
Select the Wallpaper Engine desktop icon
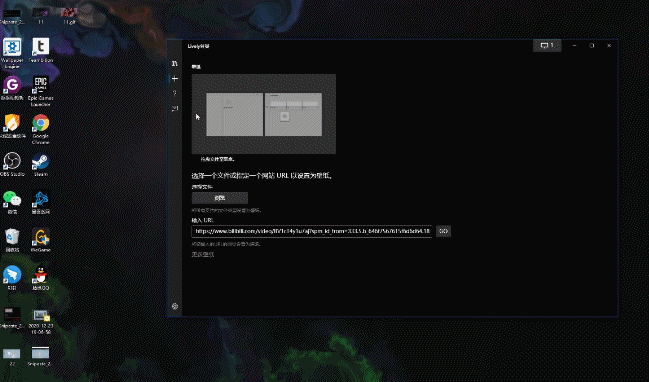tap(12, 53)
